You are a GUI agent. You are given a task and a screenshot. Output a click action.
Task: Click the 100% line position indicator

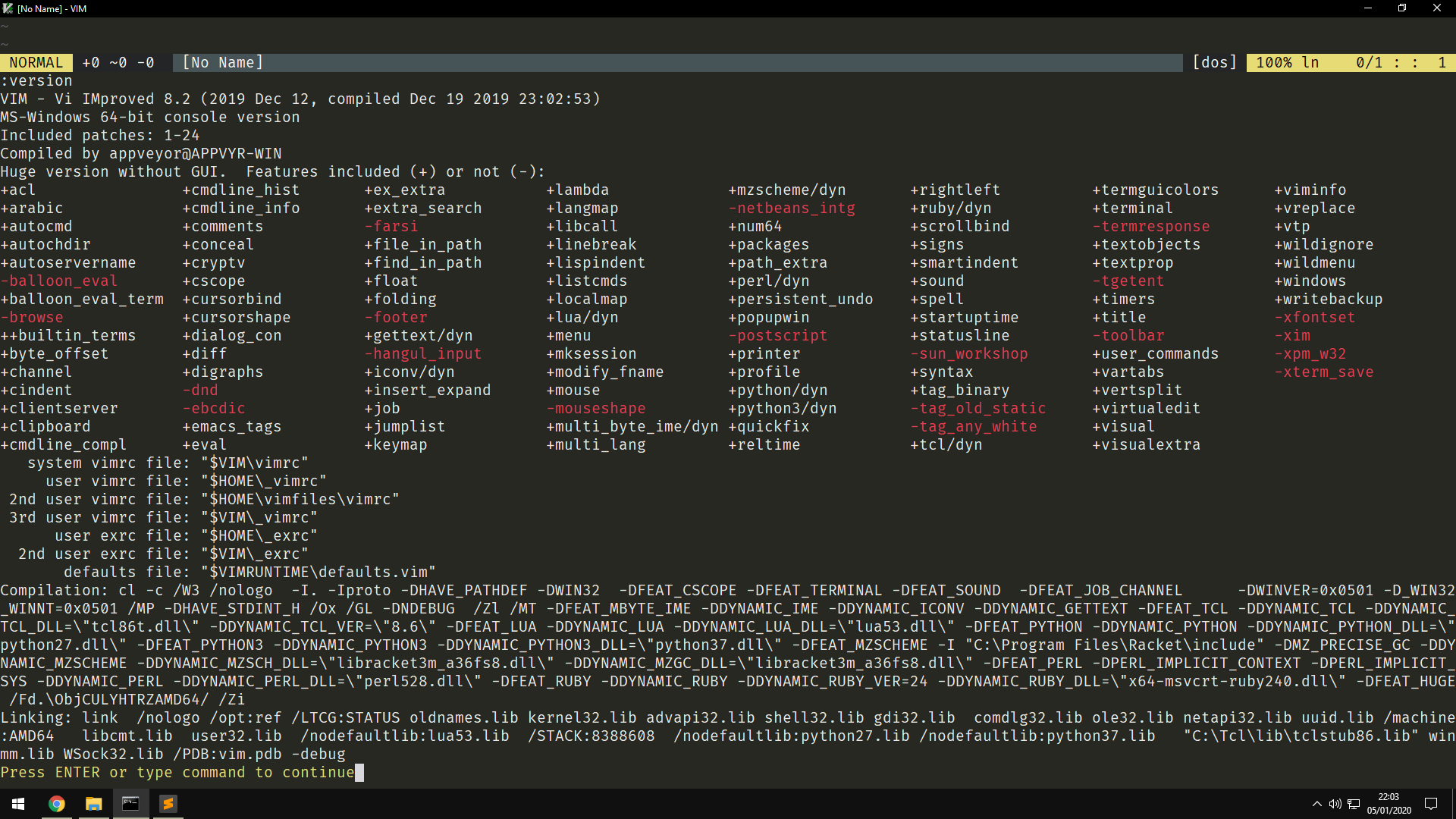tap(1287, 63)
